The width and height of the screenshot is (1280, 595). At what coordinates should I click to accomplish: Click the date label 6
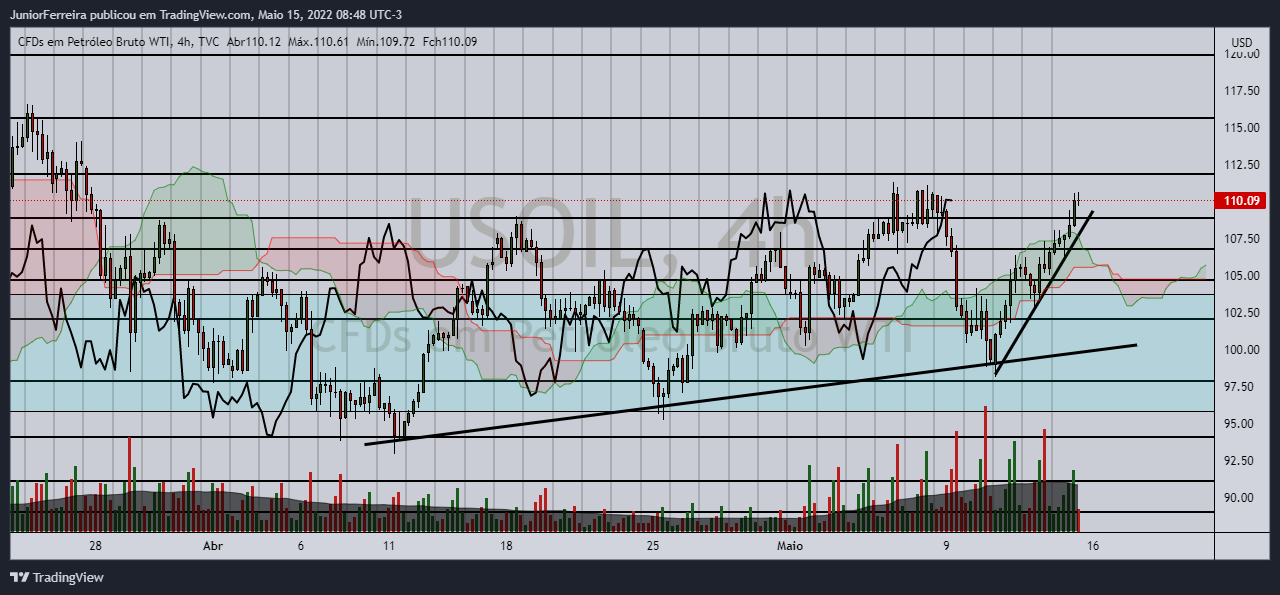click(x=300, y=546)
